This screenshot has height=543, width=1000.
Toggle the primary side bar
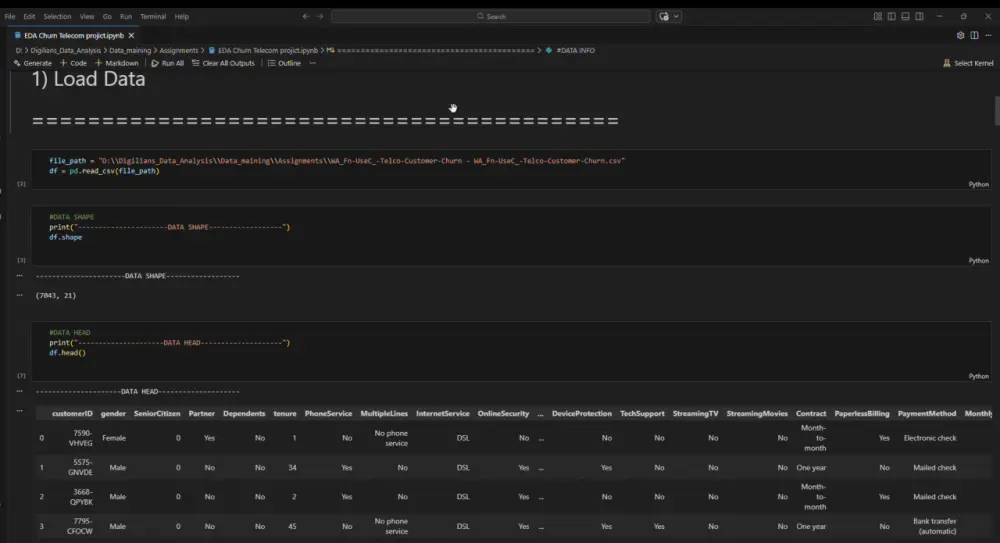coord(892,17)
